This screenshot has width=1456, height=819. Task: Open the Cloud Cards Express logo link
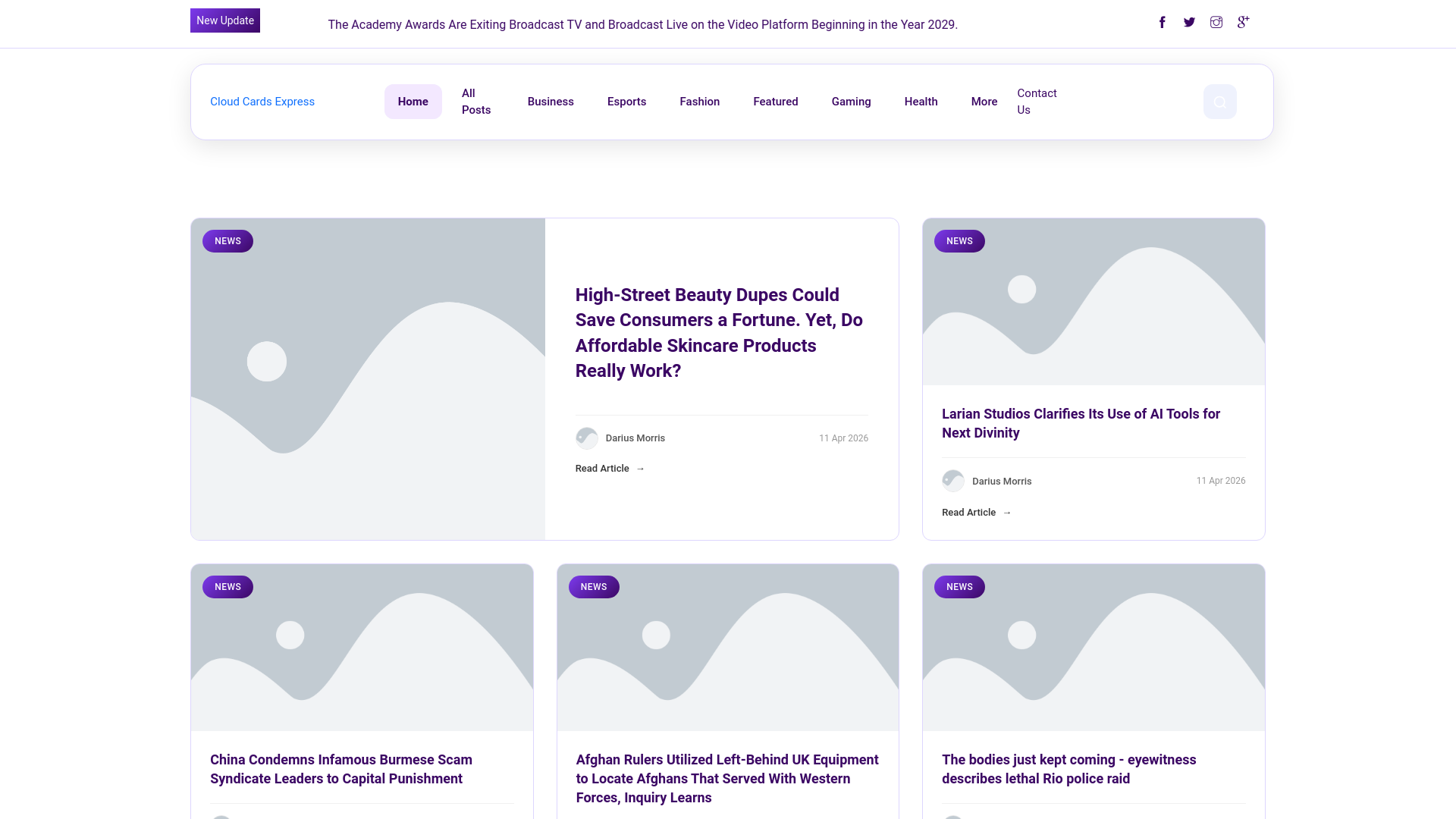[262, 102]
